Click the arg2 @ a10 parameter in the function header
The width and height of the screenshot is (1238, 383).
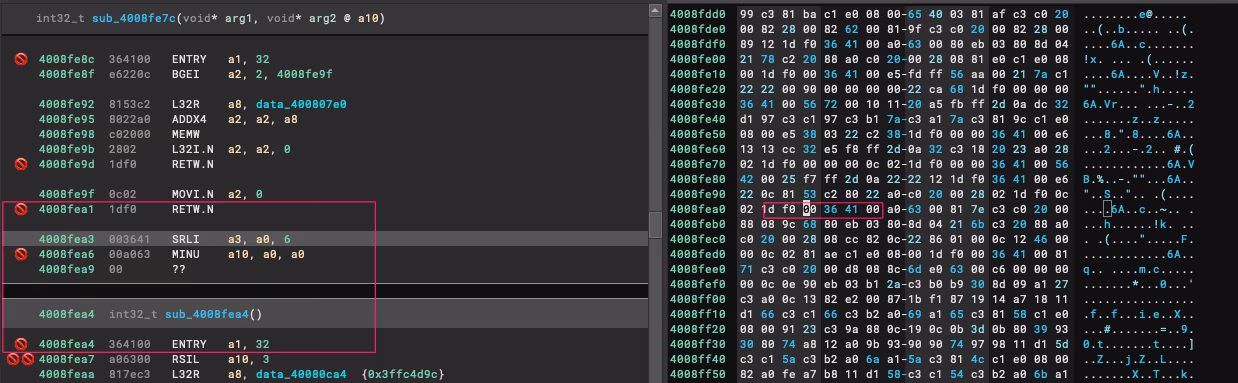click(346, 18)
